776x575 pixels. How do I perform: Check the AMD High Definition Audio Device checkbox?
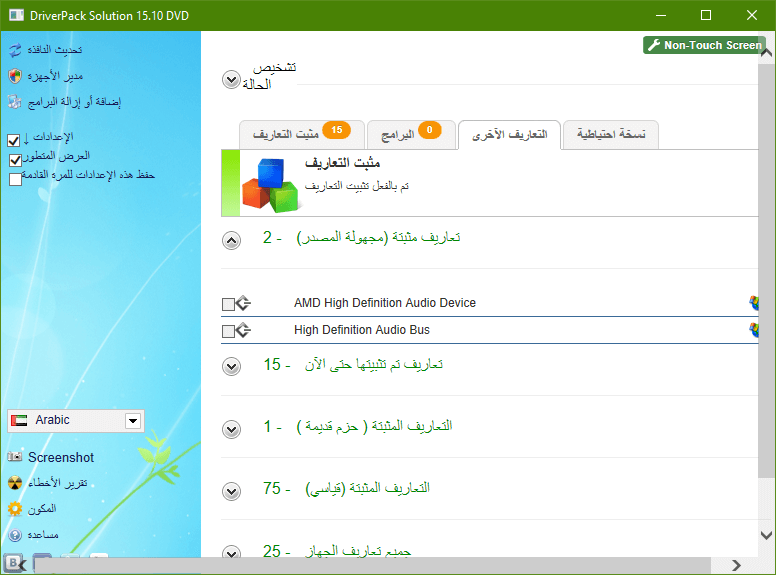click(228, 304)
